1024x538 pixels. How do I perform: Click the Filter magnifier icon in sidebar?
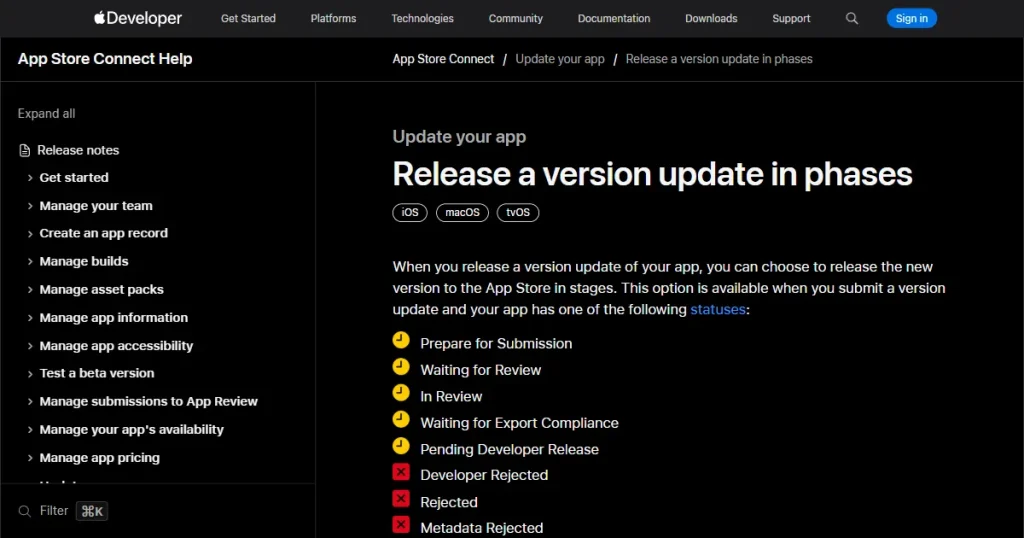25,511
